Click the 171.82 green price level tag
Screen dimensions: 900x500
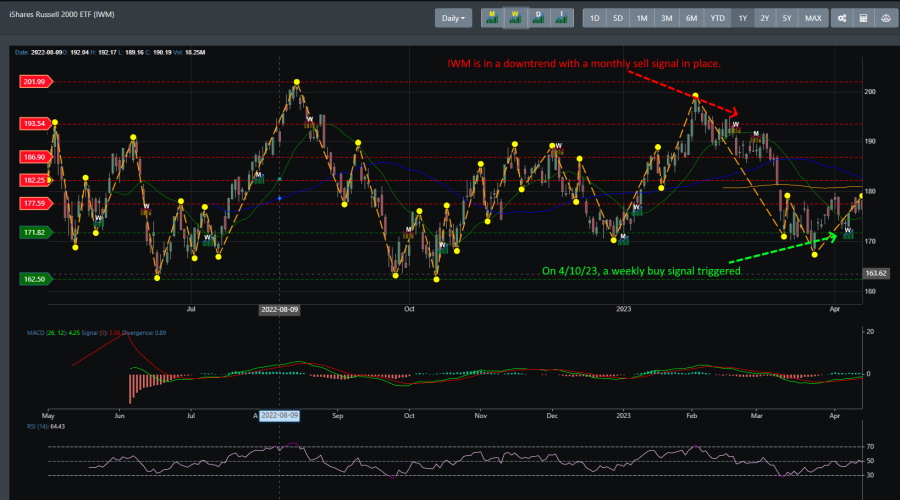click(x=36, y=232)
